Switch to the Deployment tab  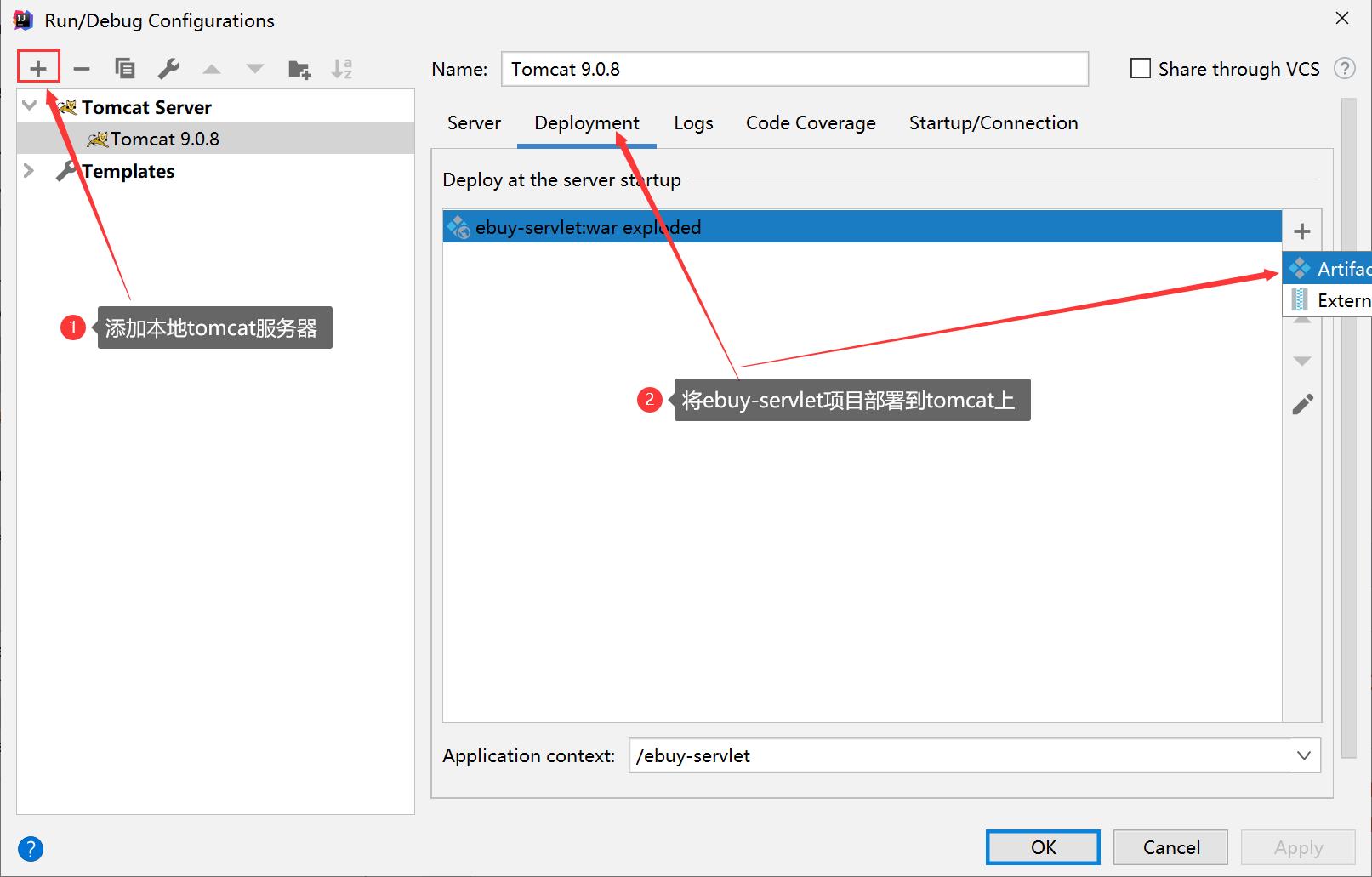[587, 122]
